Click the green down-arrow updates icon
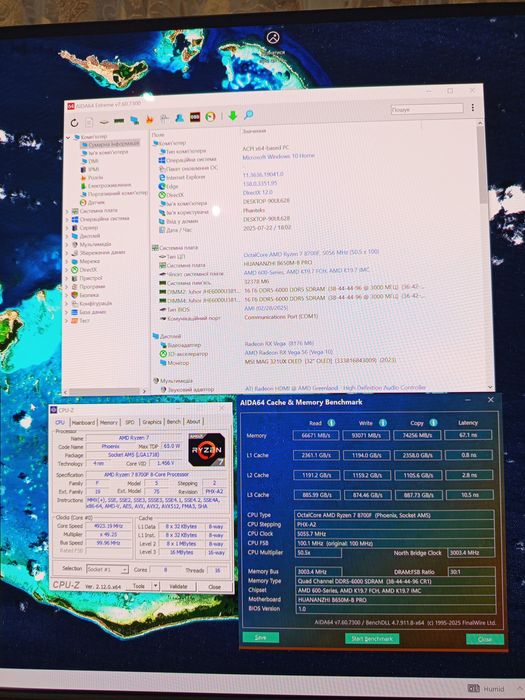Viewport: 525px width, 700px height. click(233, 116)
